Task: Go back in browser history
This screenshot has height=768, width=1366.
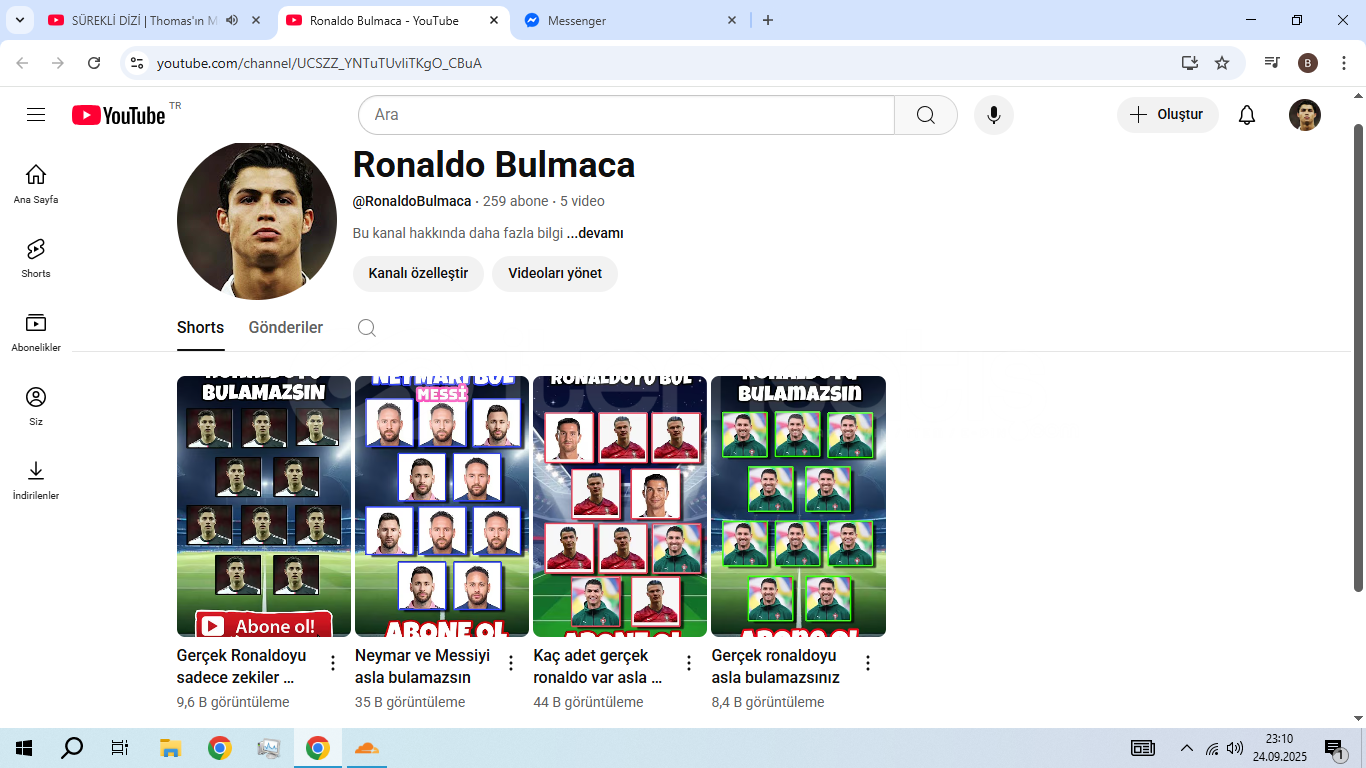Action: click(23, 63)
